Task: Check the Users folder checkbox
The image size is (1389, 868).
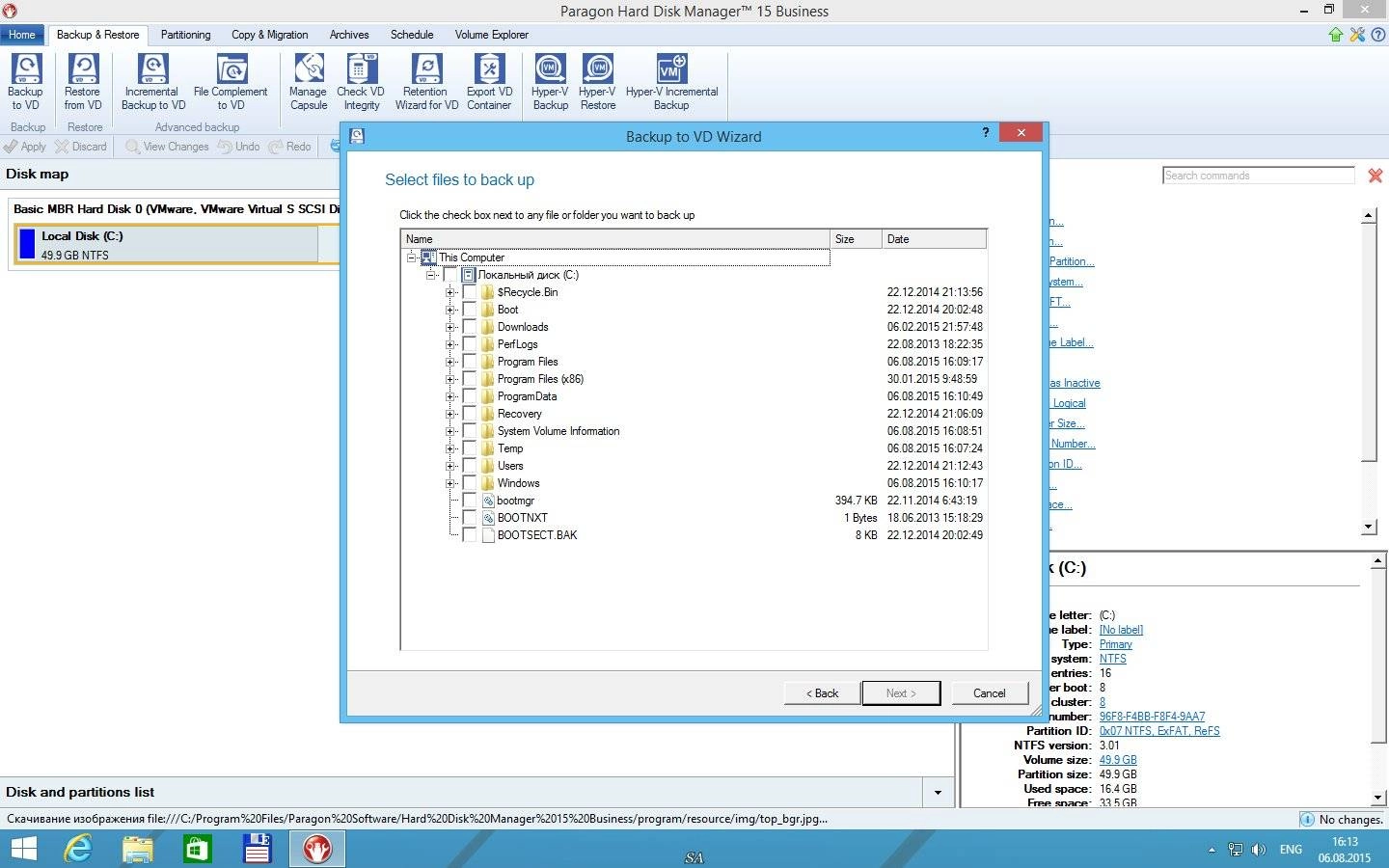Action: pos(470,466)
